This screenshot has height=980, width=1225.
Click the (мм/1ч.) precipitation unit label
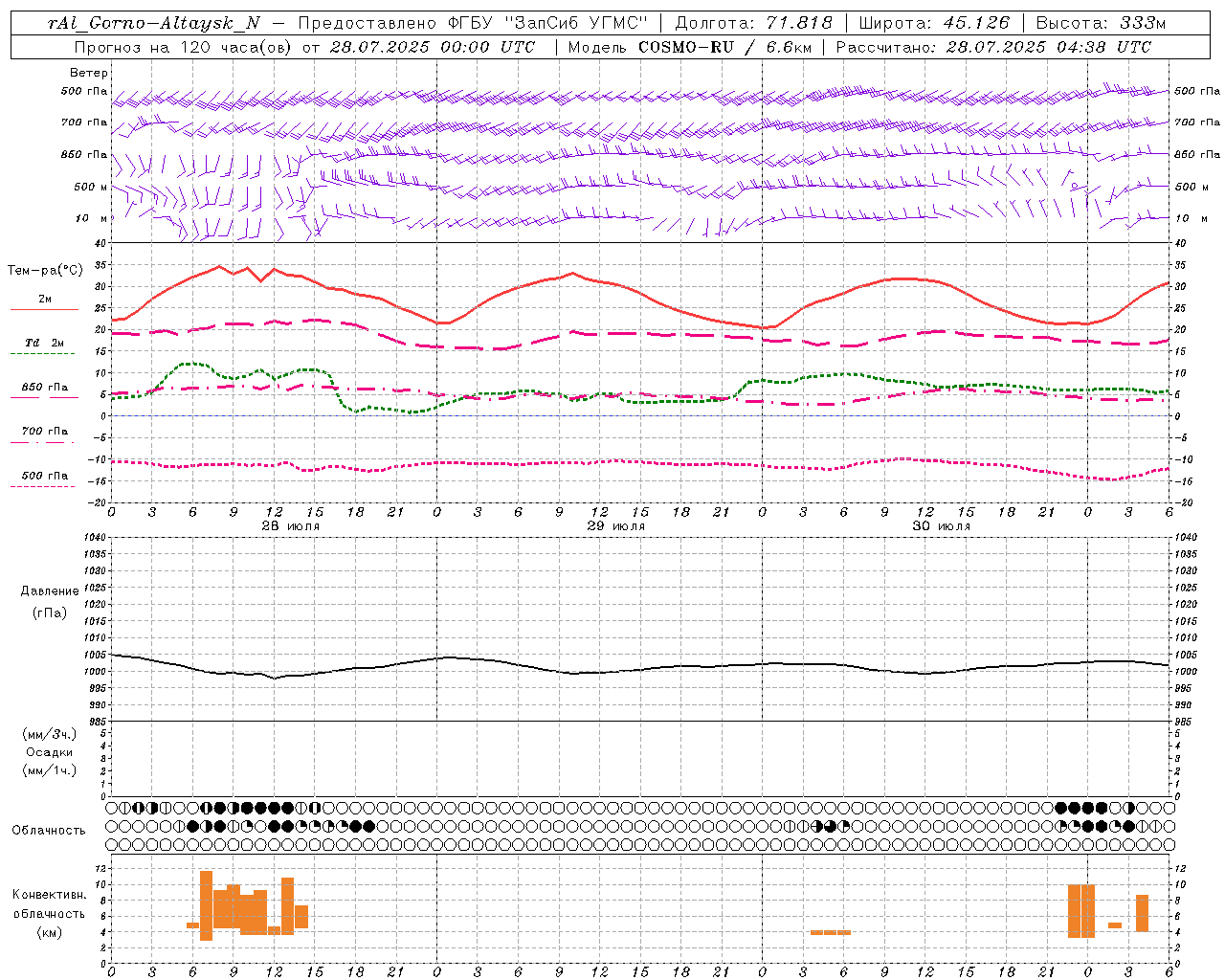click(50, 770)
